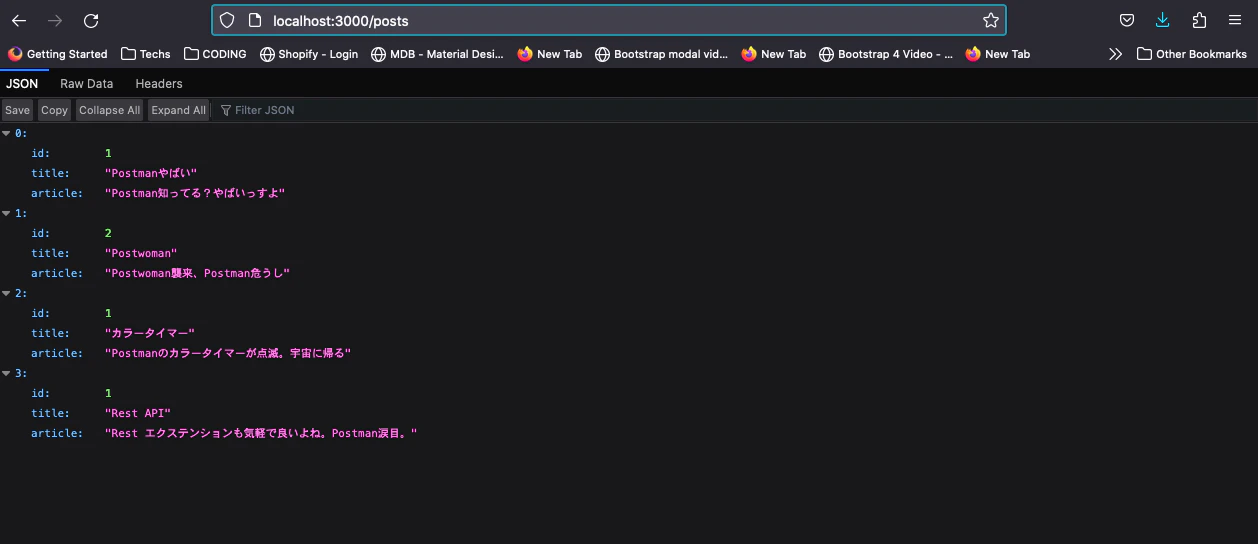Click the Copy button
The image size is (1258, 544).
tap(54, 110)
